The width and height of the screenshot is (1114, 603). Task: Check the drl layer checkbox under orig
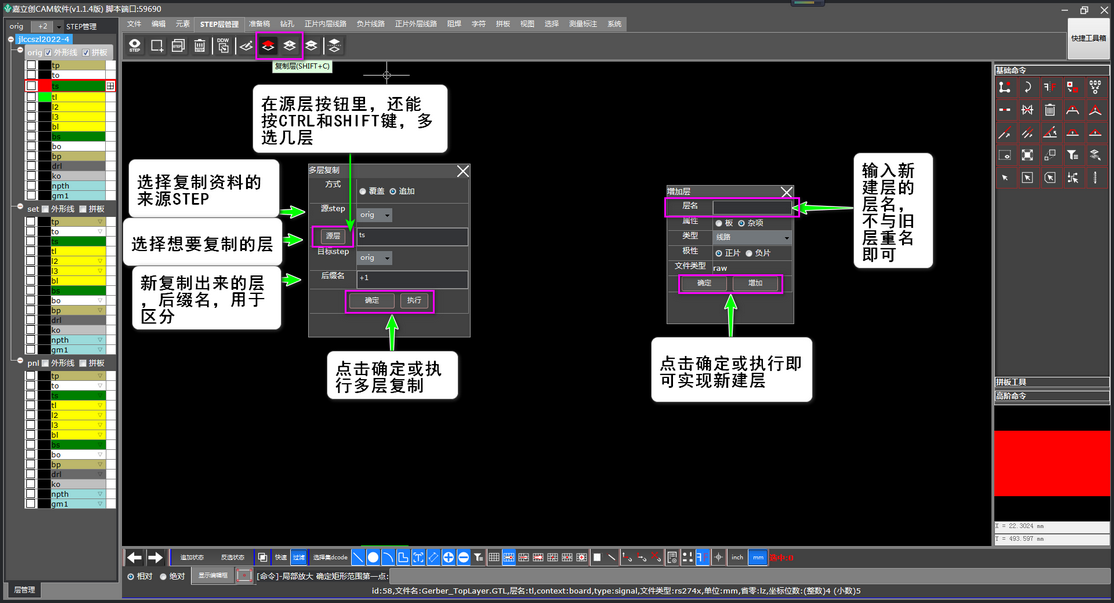(x=31, y=165)
